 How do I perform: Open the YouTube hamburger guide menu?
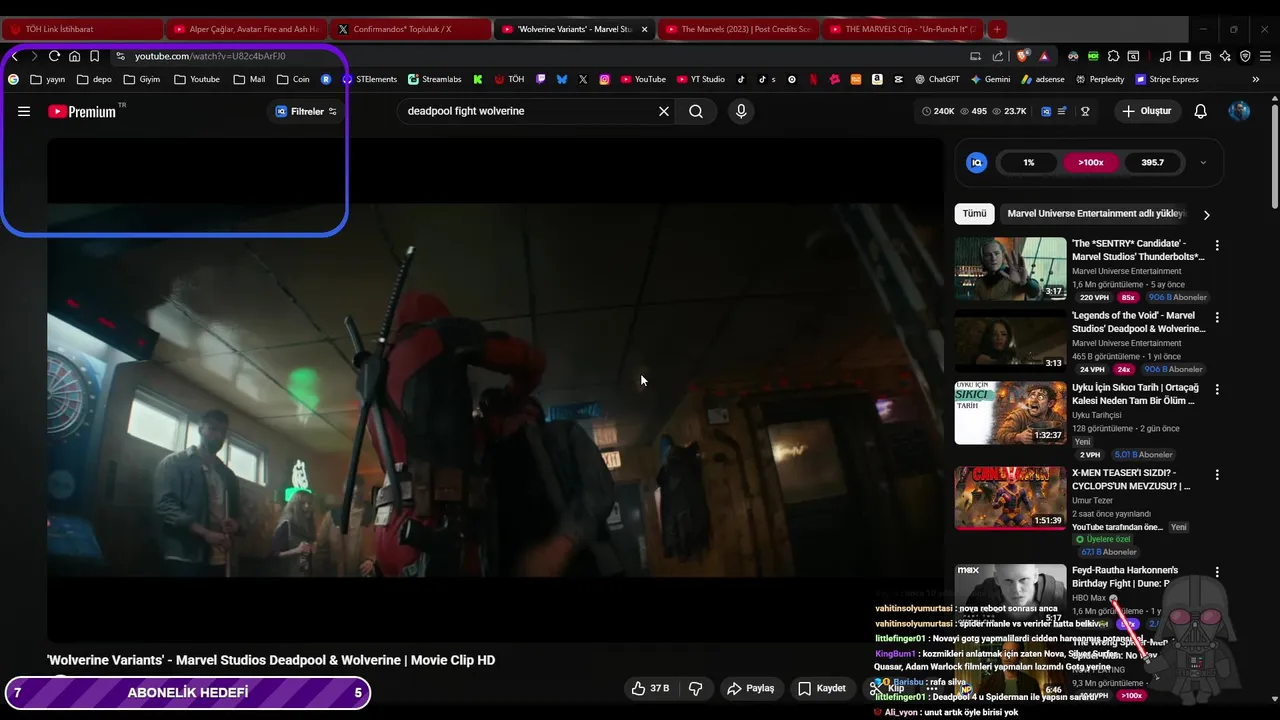(24, 111)
